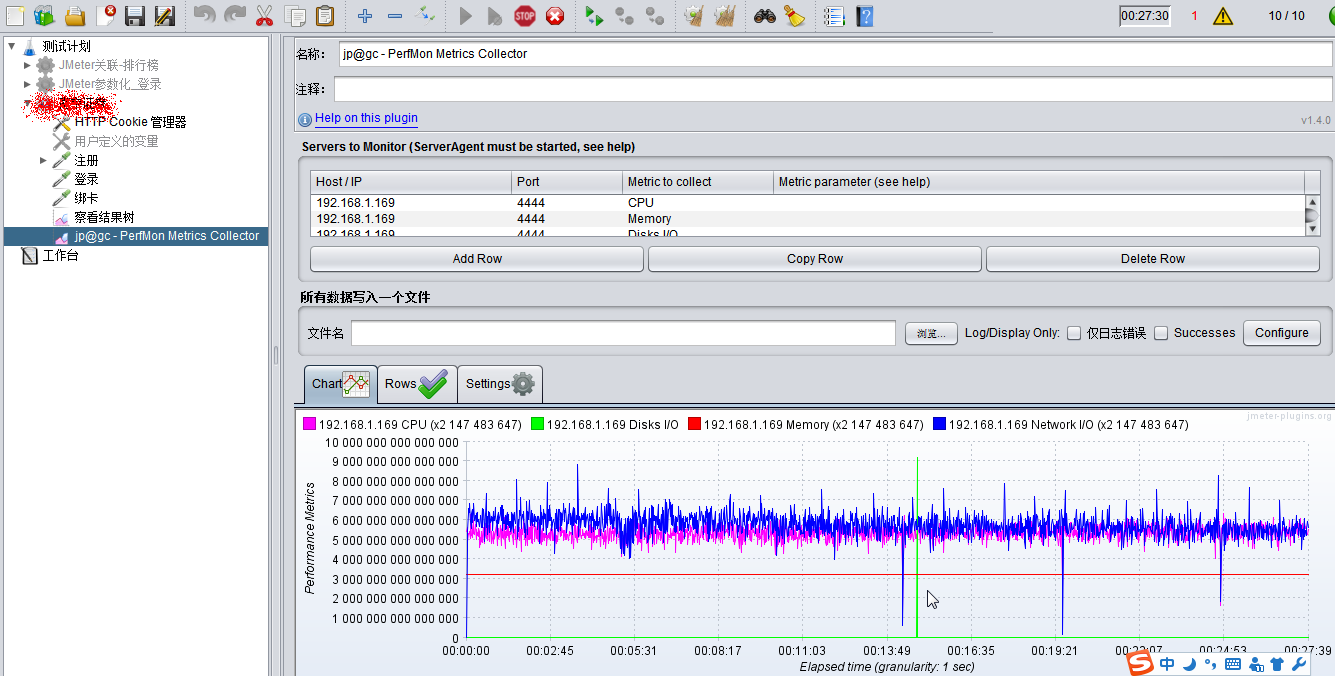The width and height of the screenshot is (1335, 676).
Task: Select the 工作台 workbench node
Action: point(60,255)
